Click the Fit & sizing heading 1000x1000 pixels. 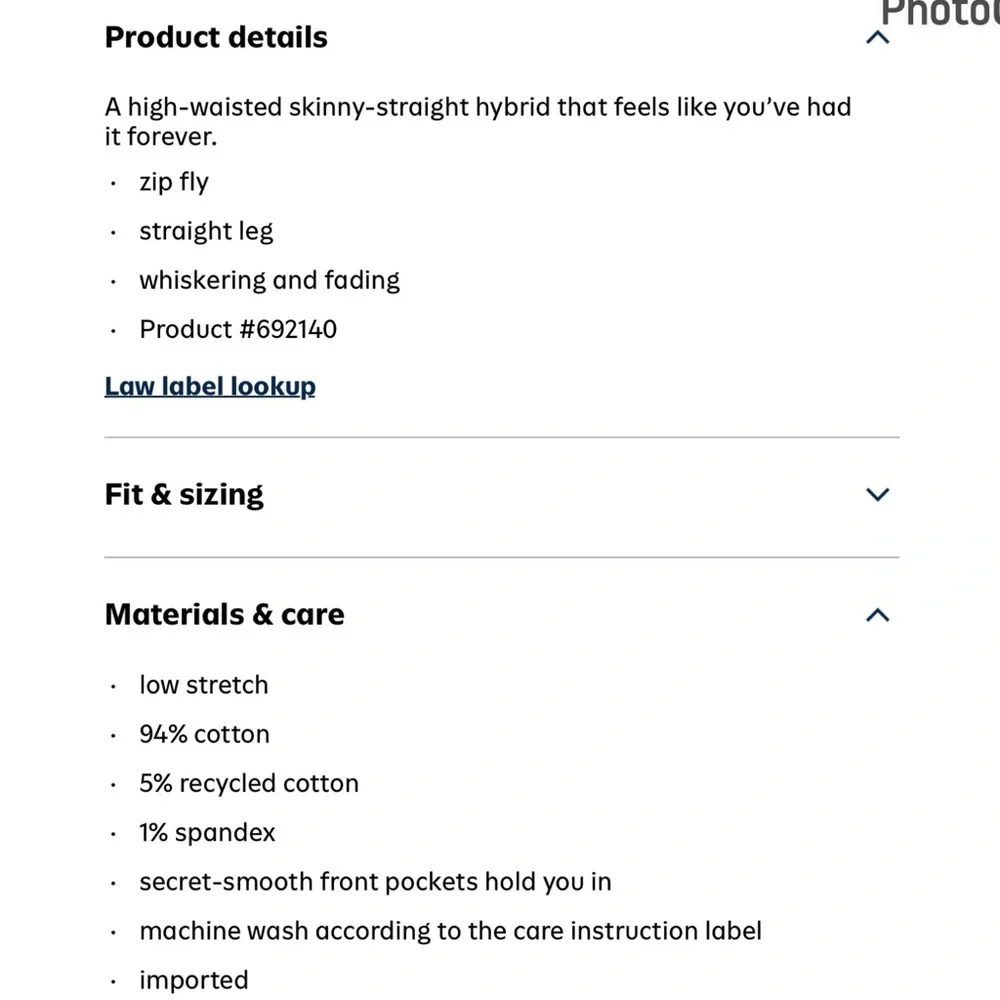[184, 495]
